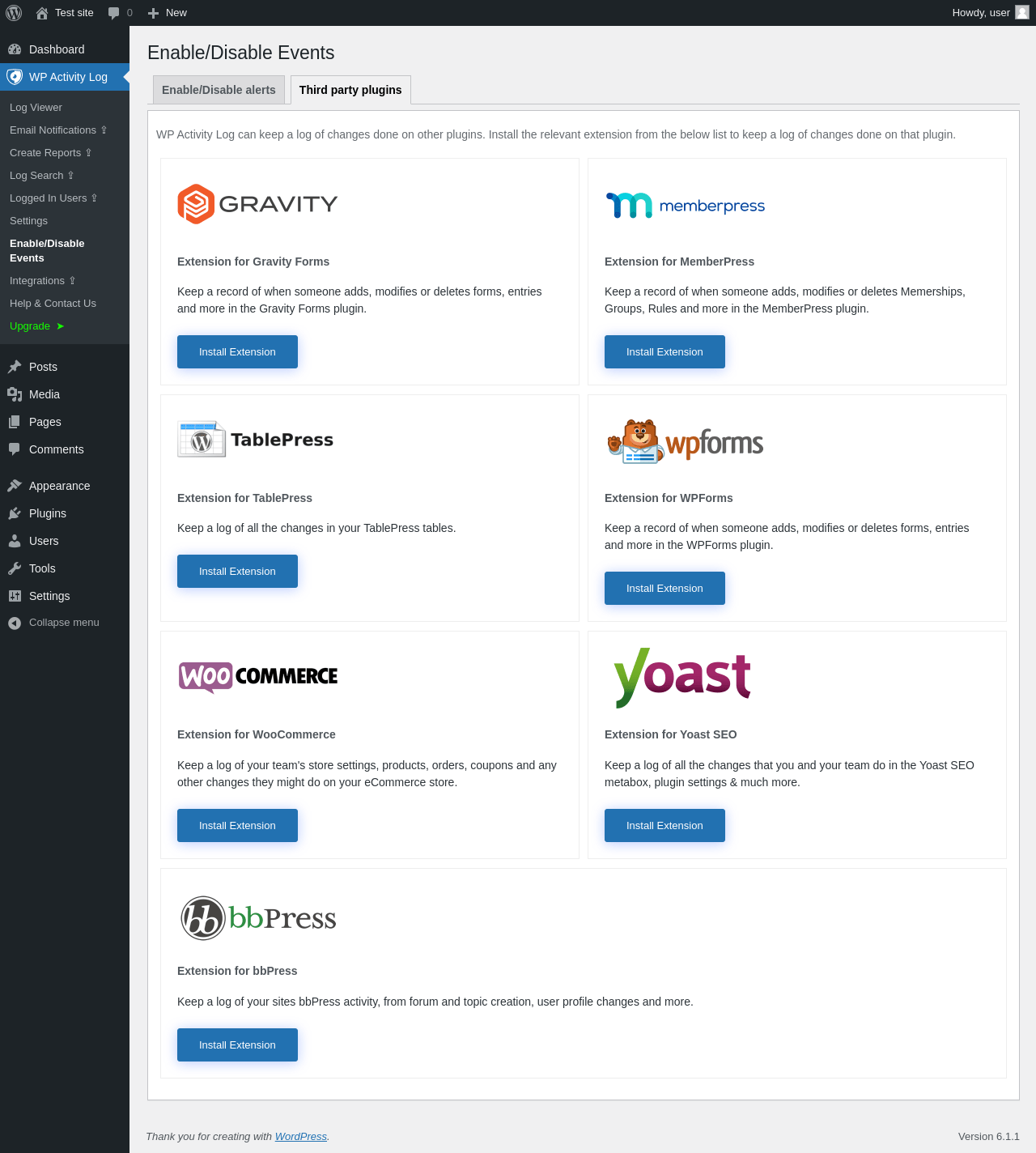The image size is (1036, 1153).
Task: Open the Test site home icon
Action: point(42,13)
